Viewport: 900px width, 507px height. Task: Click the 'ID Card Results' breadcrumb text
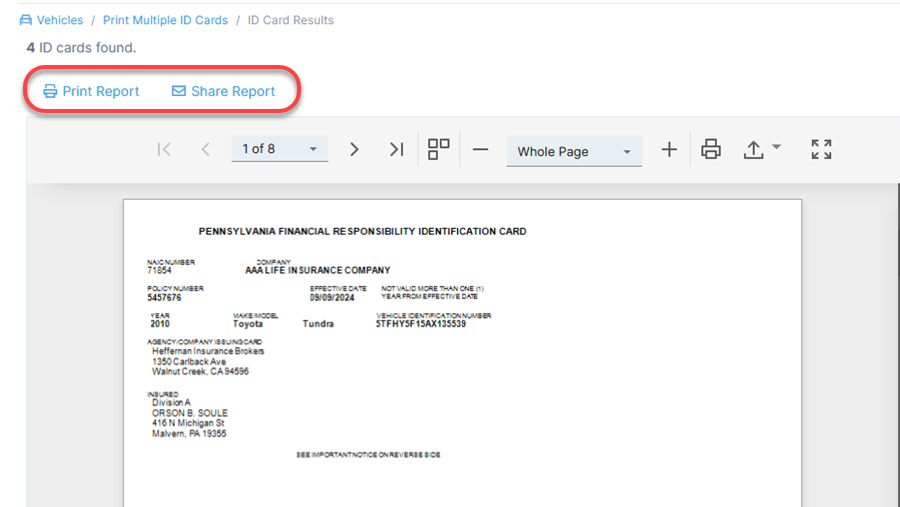click(x=290, y=20)
